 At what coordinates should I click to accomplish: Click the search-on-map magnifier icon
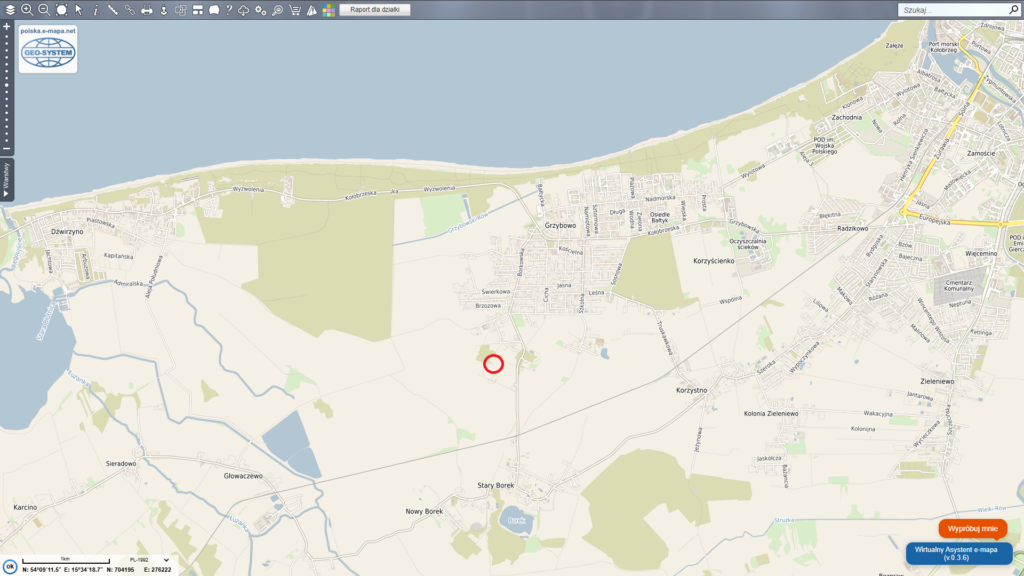tap(278, 10)
